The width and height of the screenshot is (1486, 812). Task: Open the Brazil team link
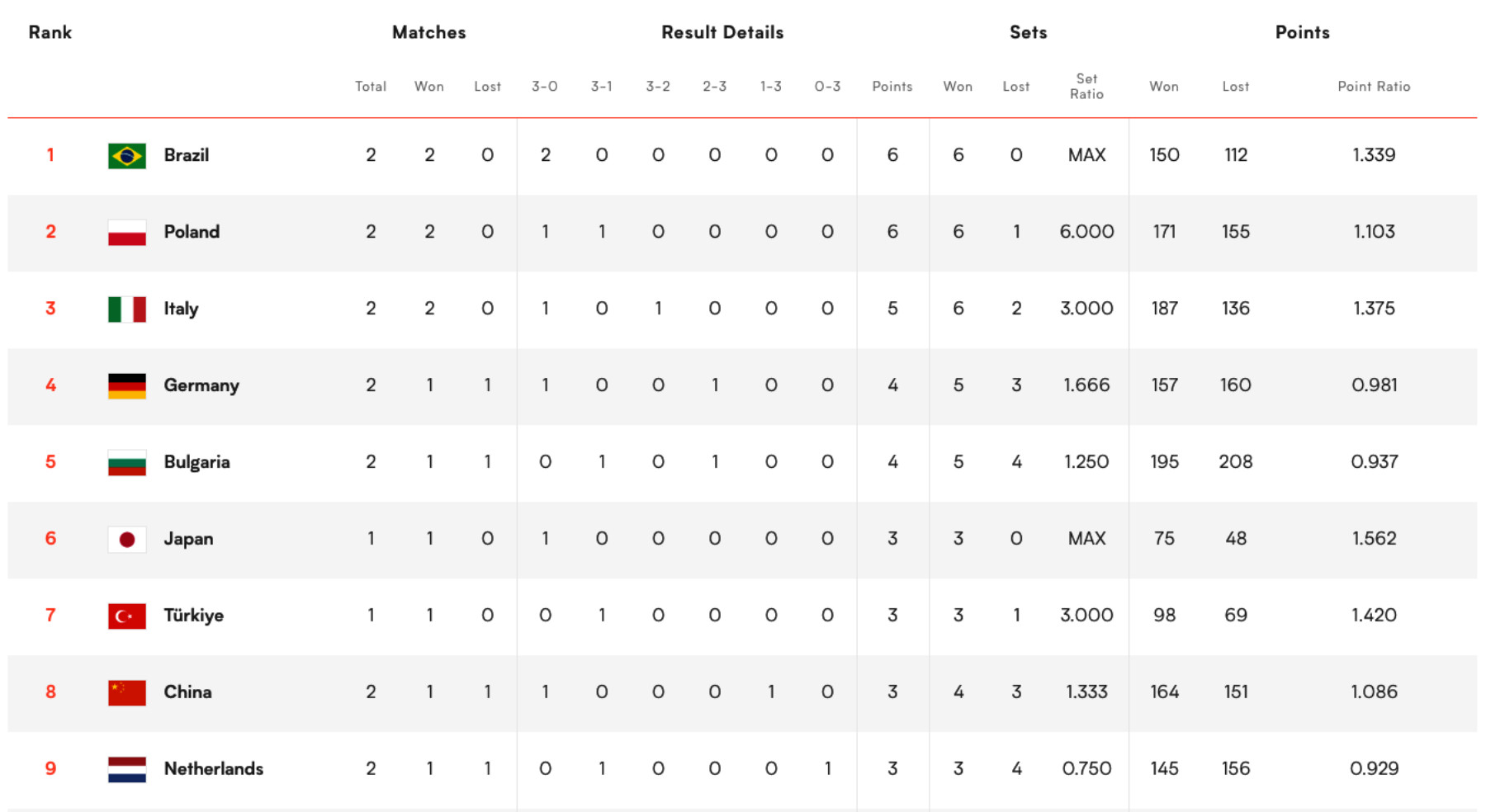186,155
